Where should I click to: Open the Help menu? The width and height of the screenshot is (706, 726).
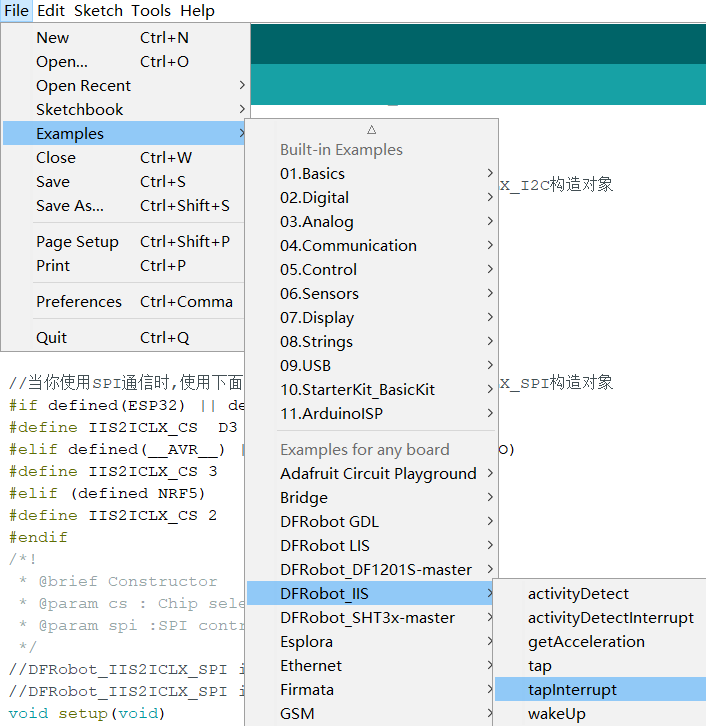(197, 11)
